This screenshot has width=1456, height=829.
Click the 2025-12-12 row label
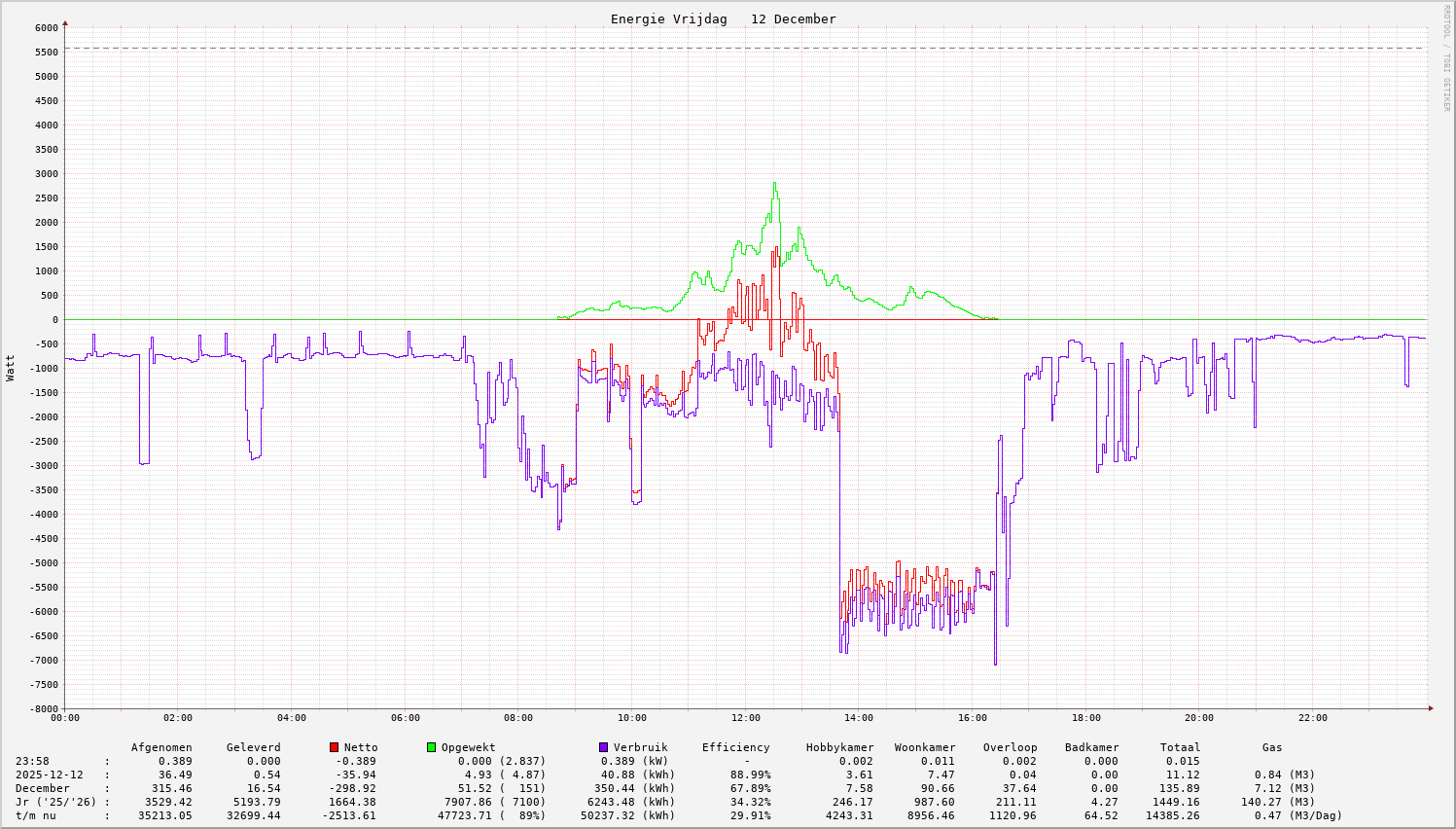pyautogui.click(x=49, y=775)
